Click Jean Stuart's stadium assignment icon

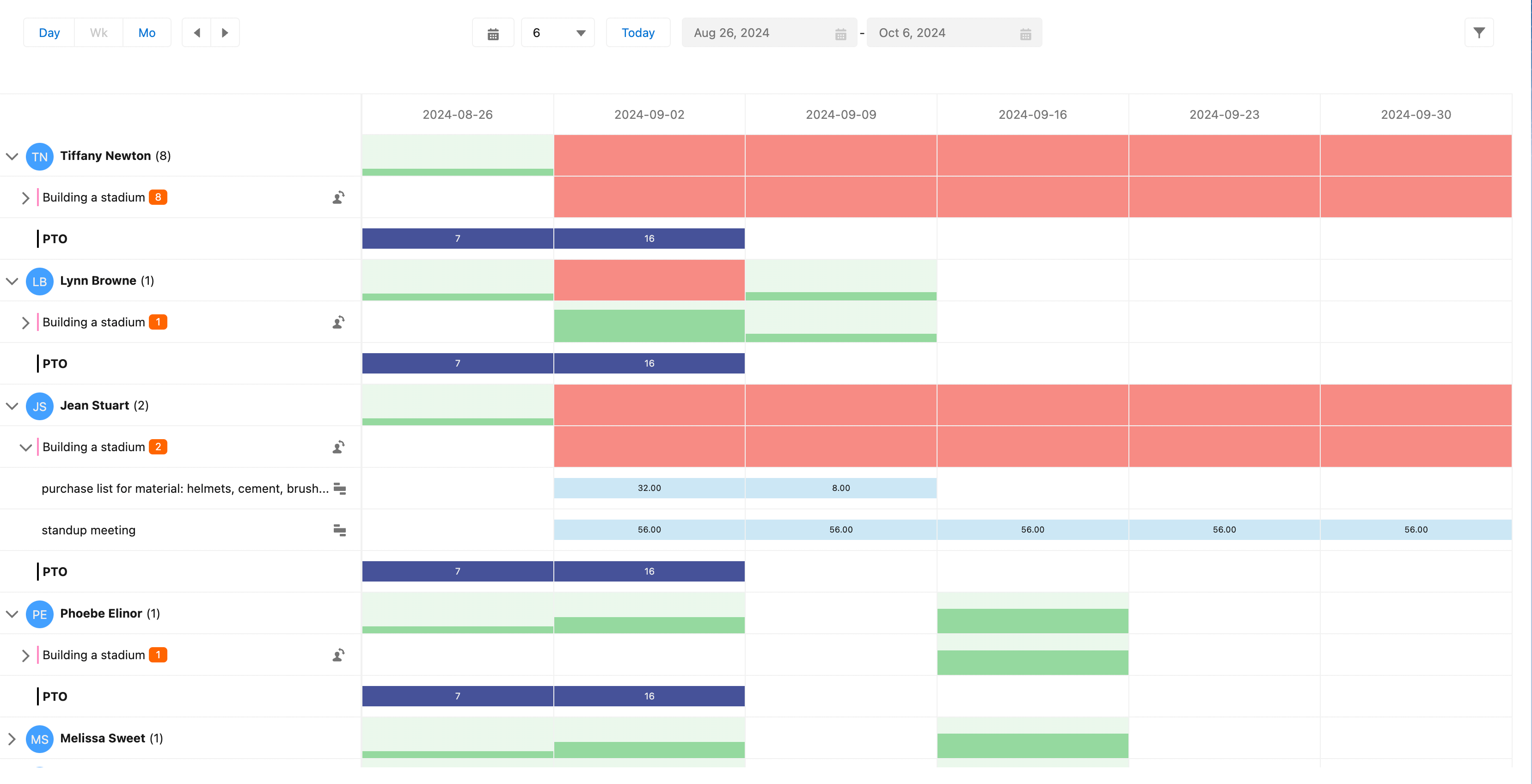coord(339,447)
